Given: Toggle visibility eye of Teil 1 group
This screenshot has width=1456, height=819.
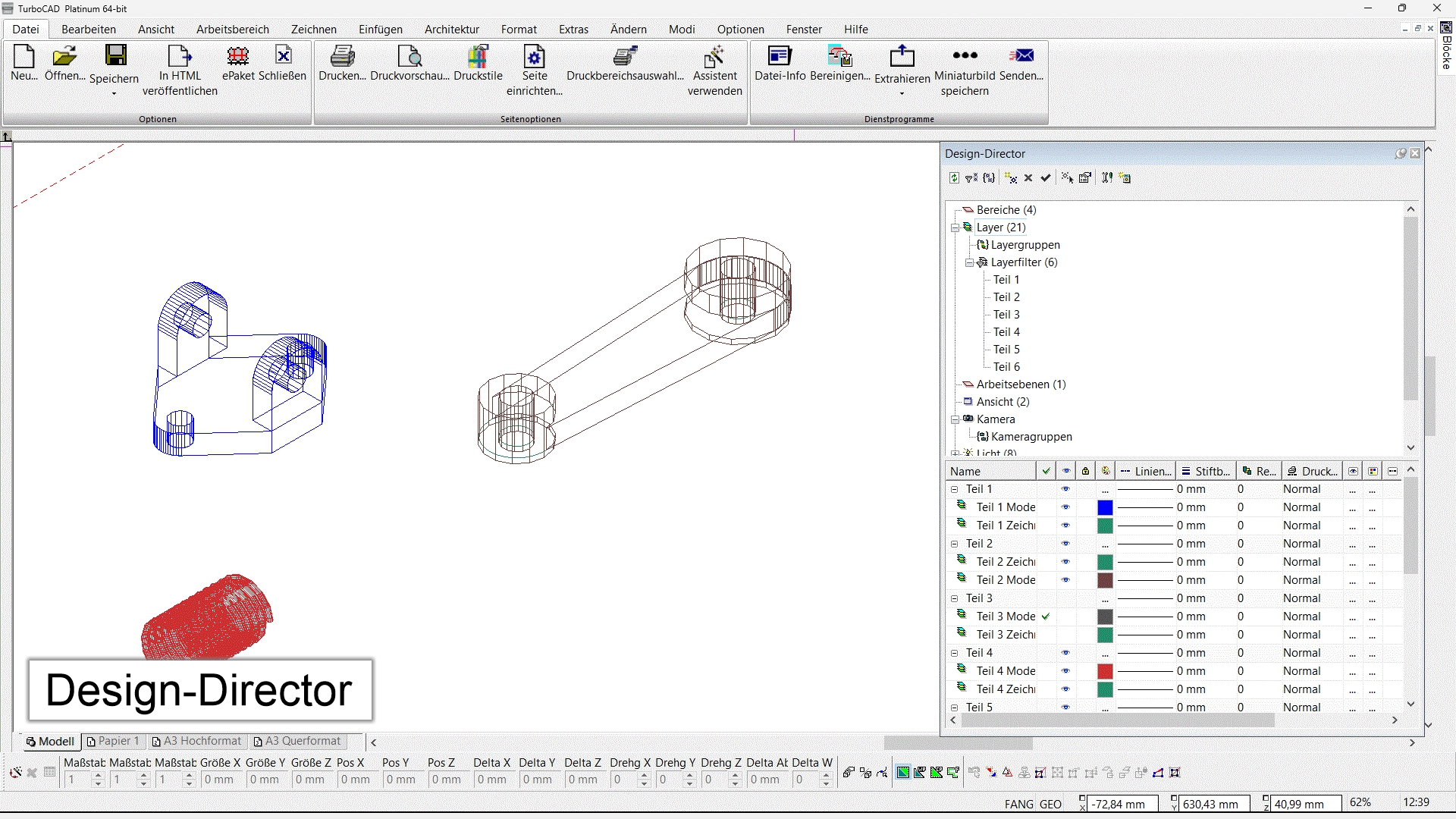Looking at the screenshot, I should (x=1065, y=489).
